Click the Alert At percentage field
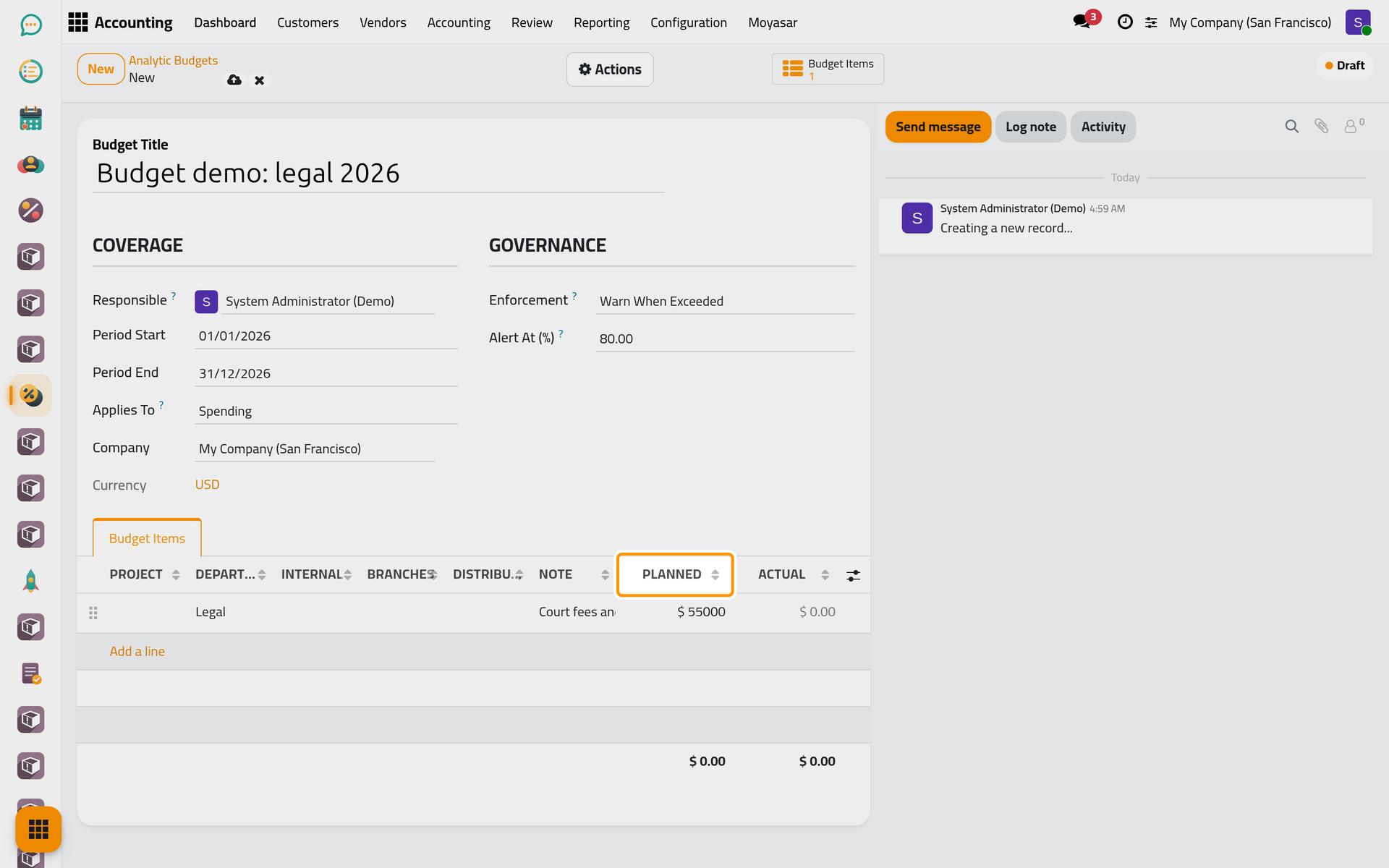 tap(725, 339)
